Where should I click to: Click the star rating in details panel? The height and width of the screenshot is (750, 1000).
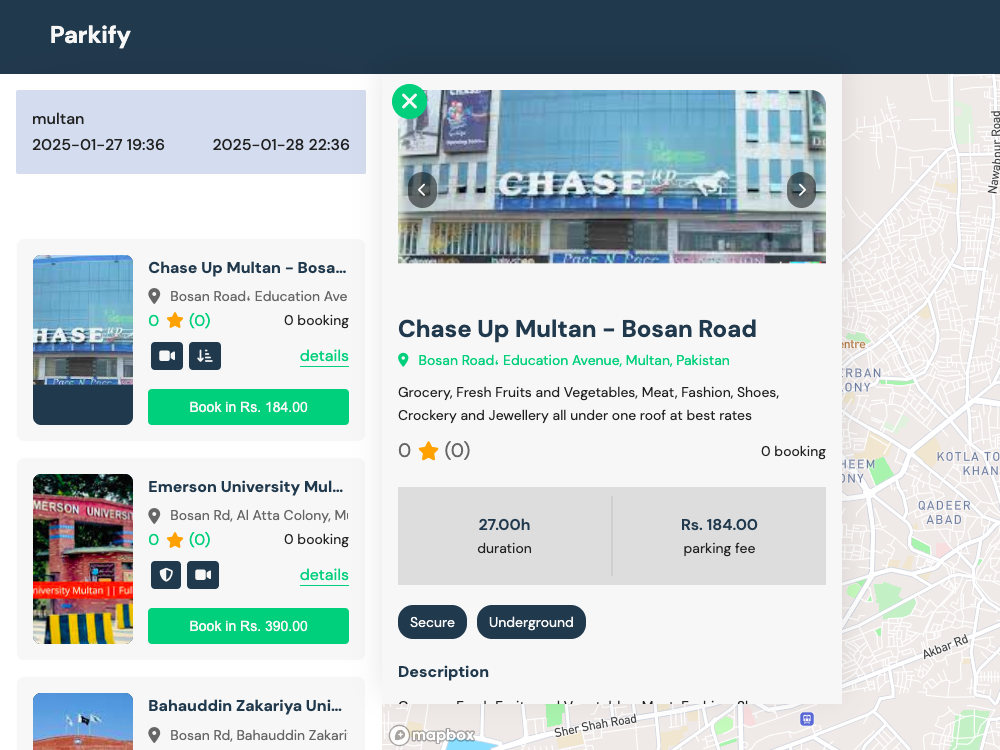click(x=429, y=451)
